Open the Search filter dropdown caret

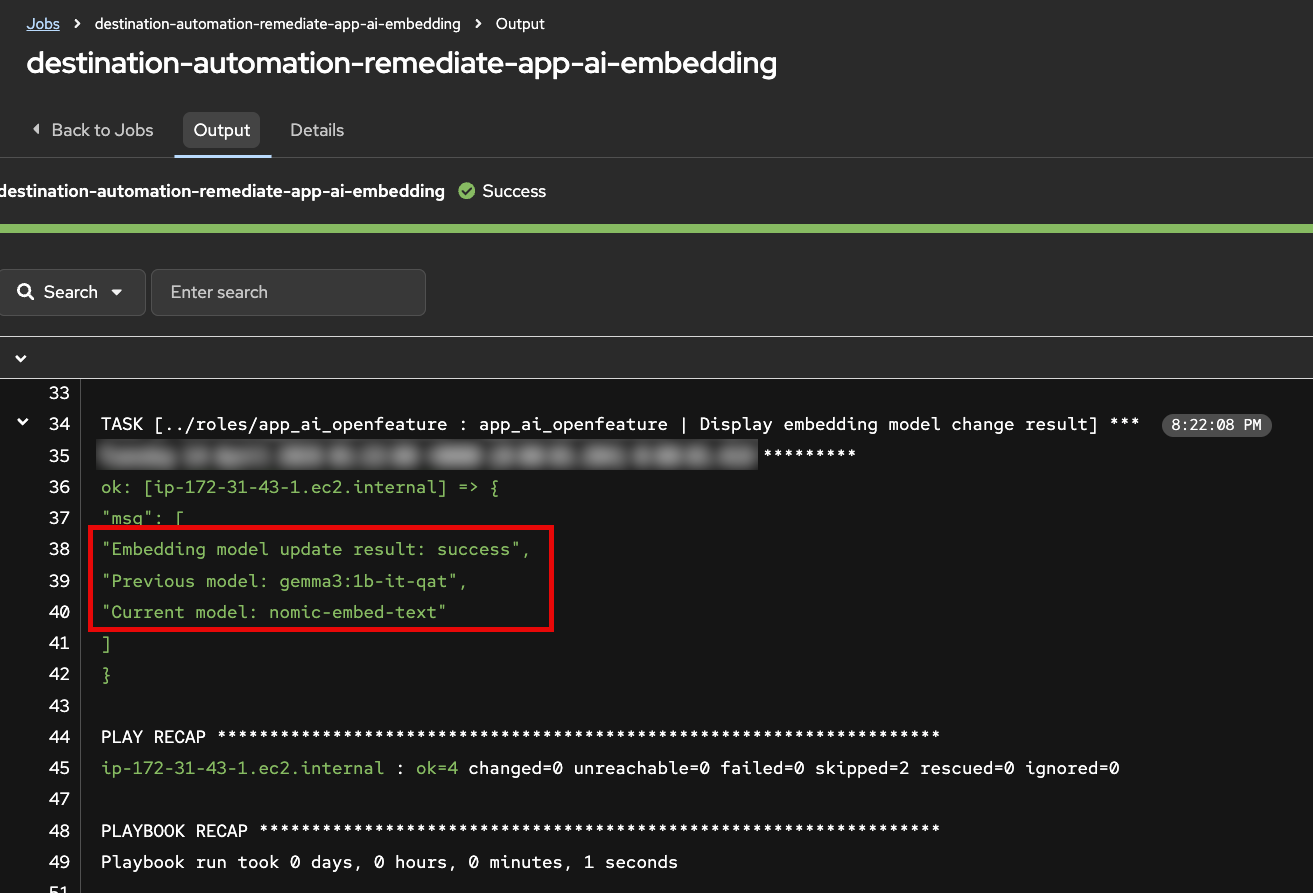pos(117,292)
